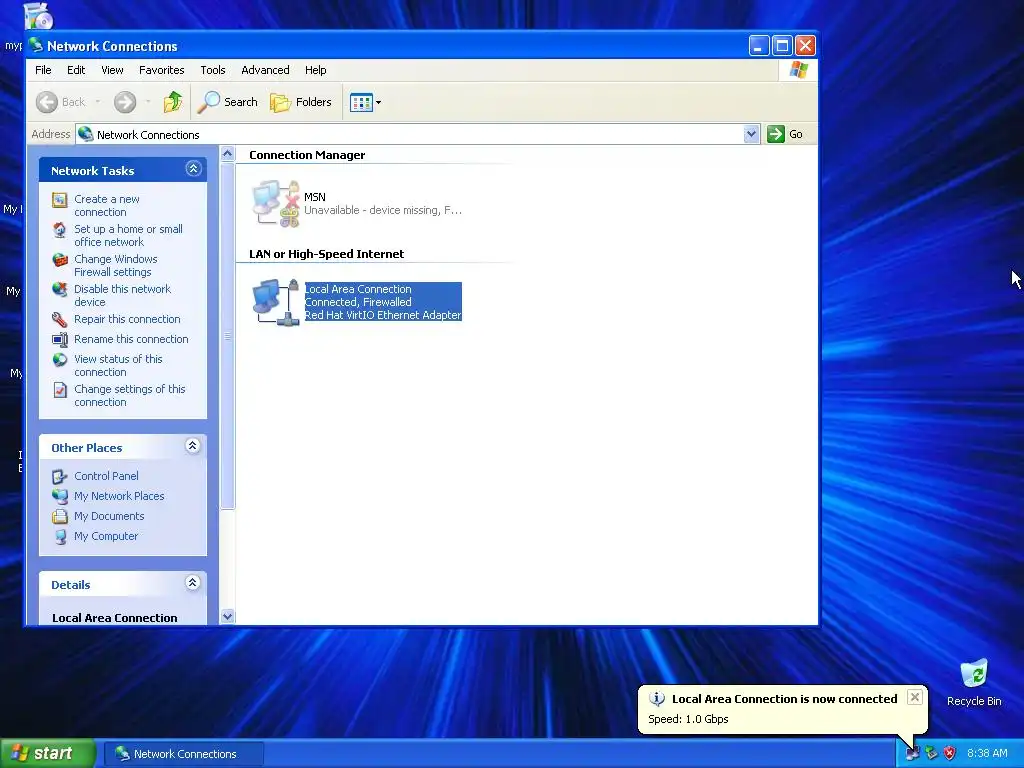
Task: Click the My Computer icon in Other Places
Action: (59, 537)
